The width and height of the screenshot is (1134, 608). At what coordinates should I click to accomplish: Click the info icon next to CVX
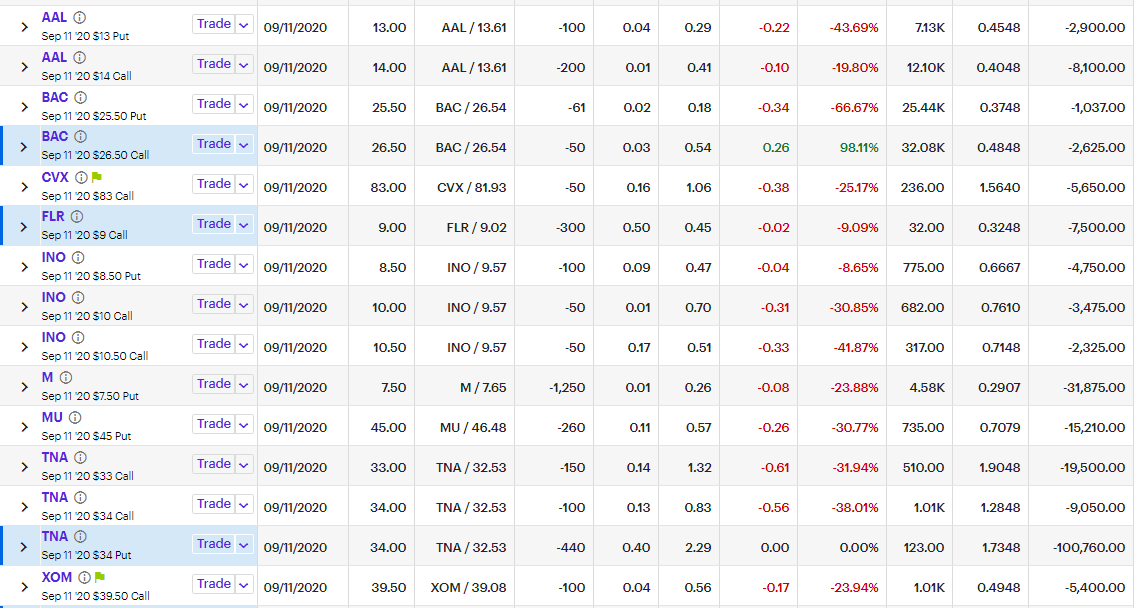coord(81,177)
